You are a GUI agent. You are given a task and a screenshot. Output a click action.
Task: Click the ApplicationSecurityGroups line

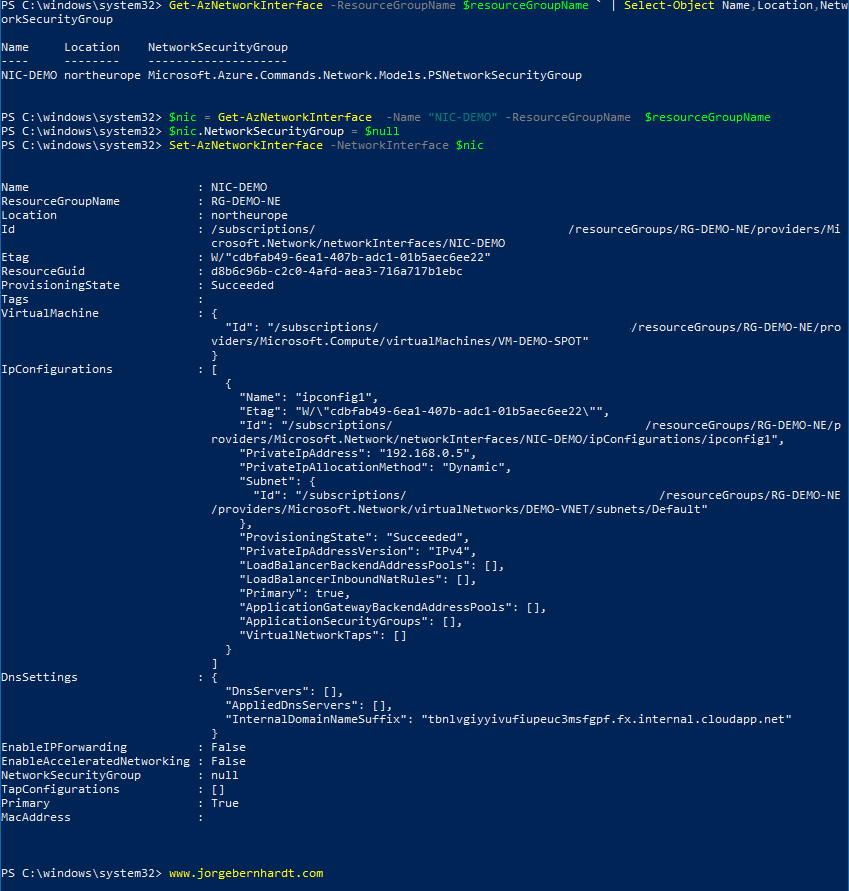click(351, 621)
